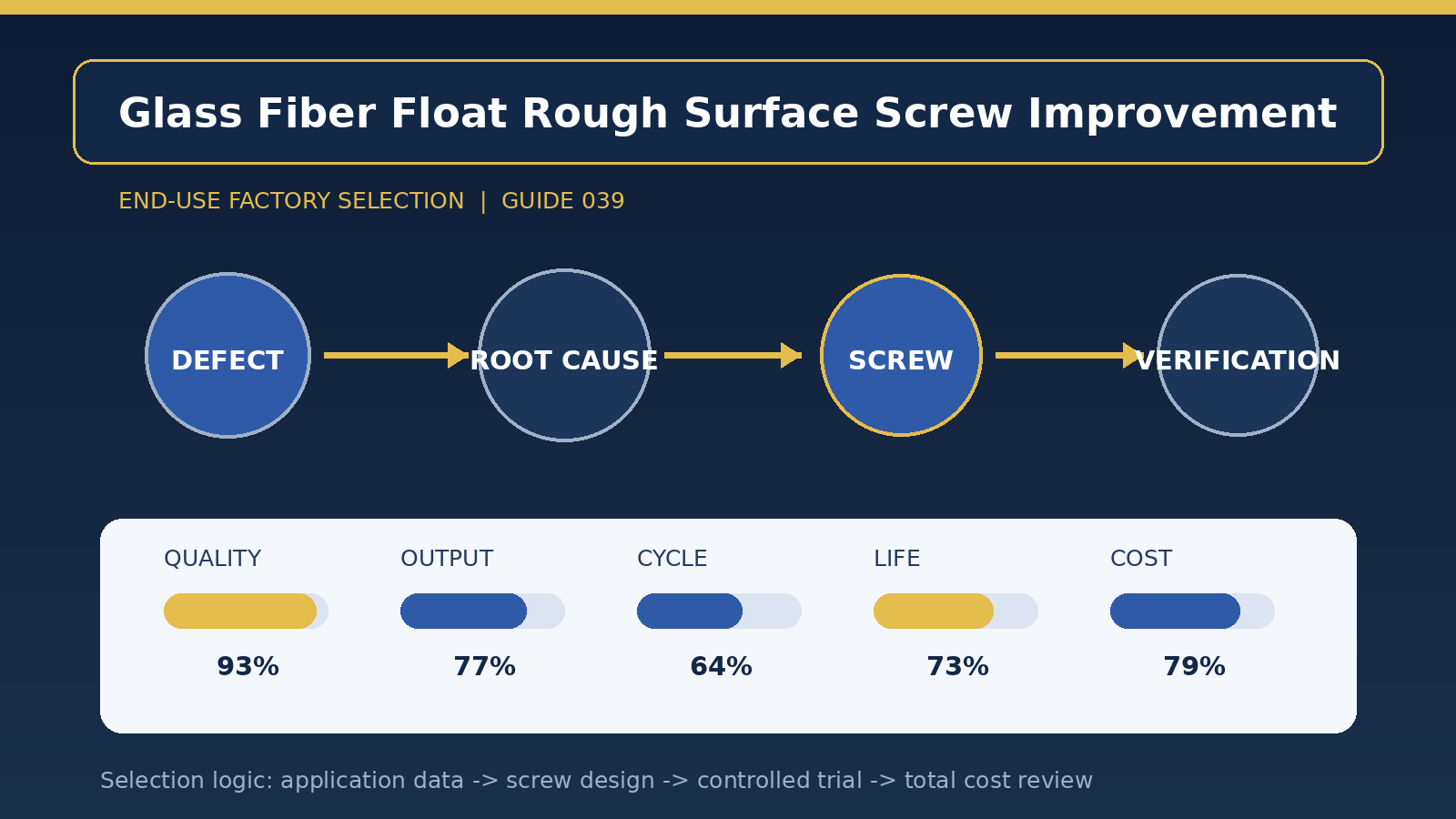Click the OUTPUT metric label

(447, 559)
